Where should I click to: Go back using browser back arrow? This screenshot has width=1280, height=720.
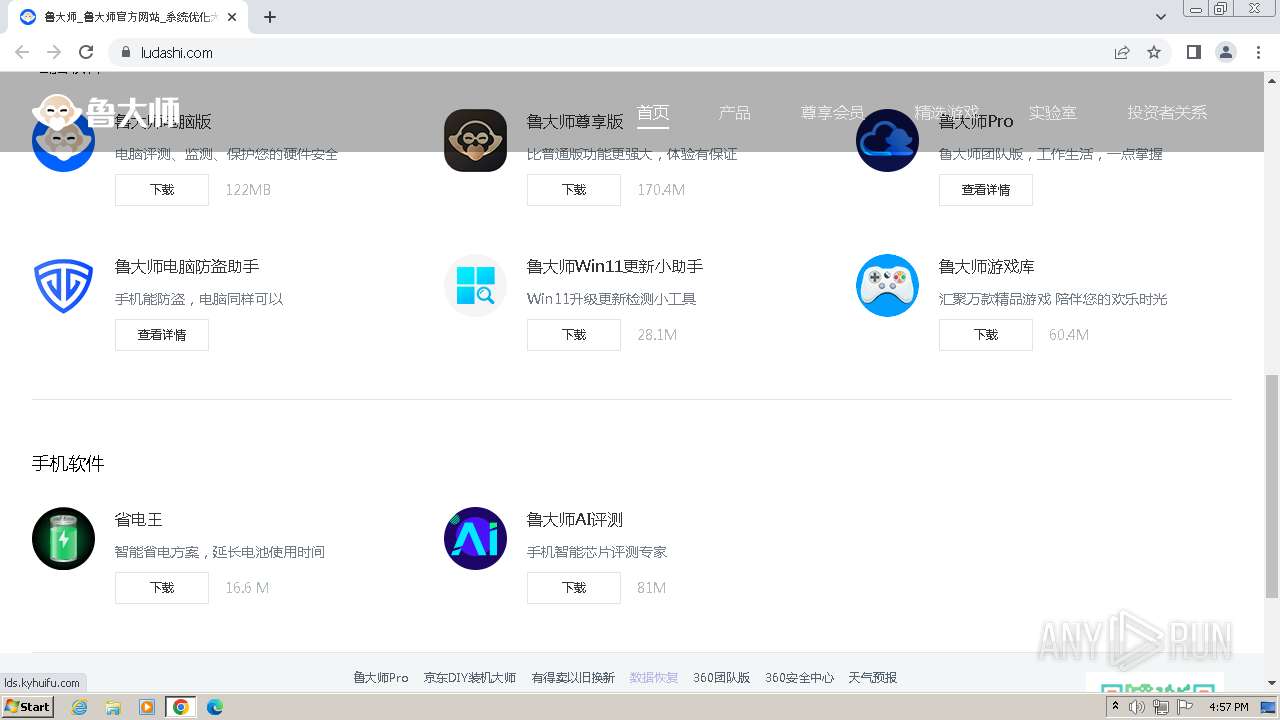[22, 52]
